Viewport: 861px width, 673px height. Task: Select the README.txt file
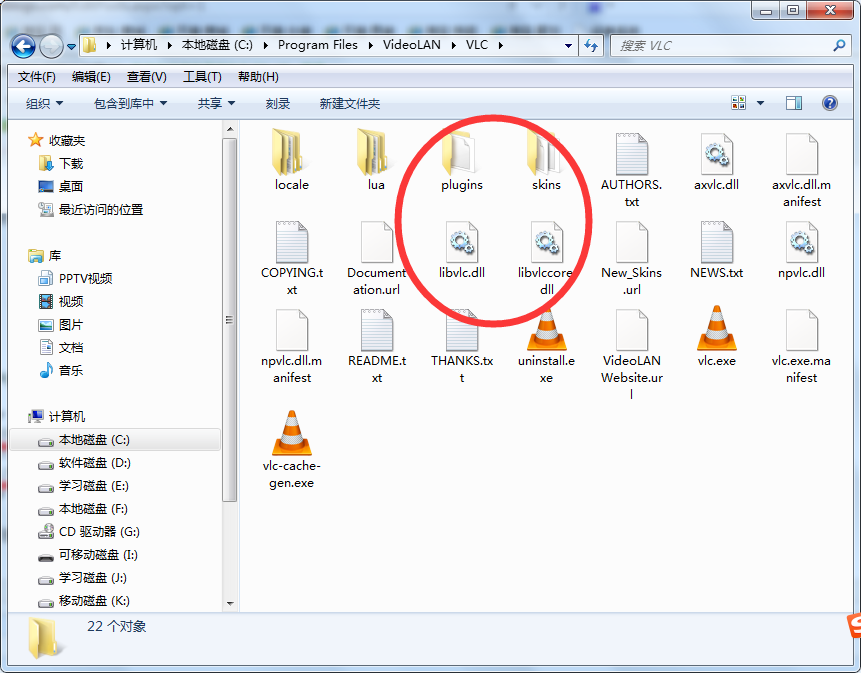pos(377,346)
